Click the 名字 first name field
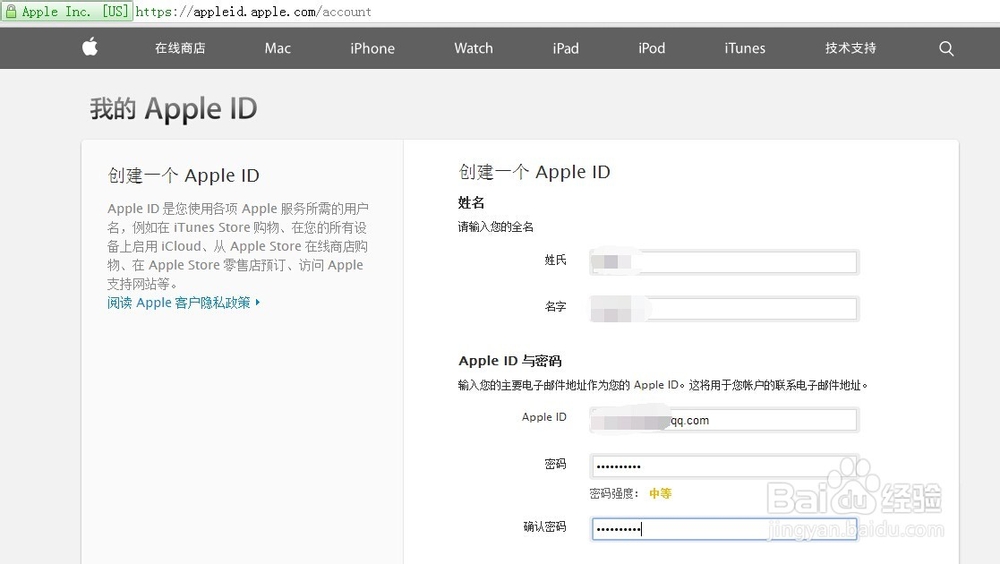Viewport: 1000px width, 564px height. point(724,309)
